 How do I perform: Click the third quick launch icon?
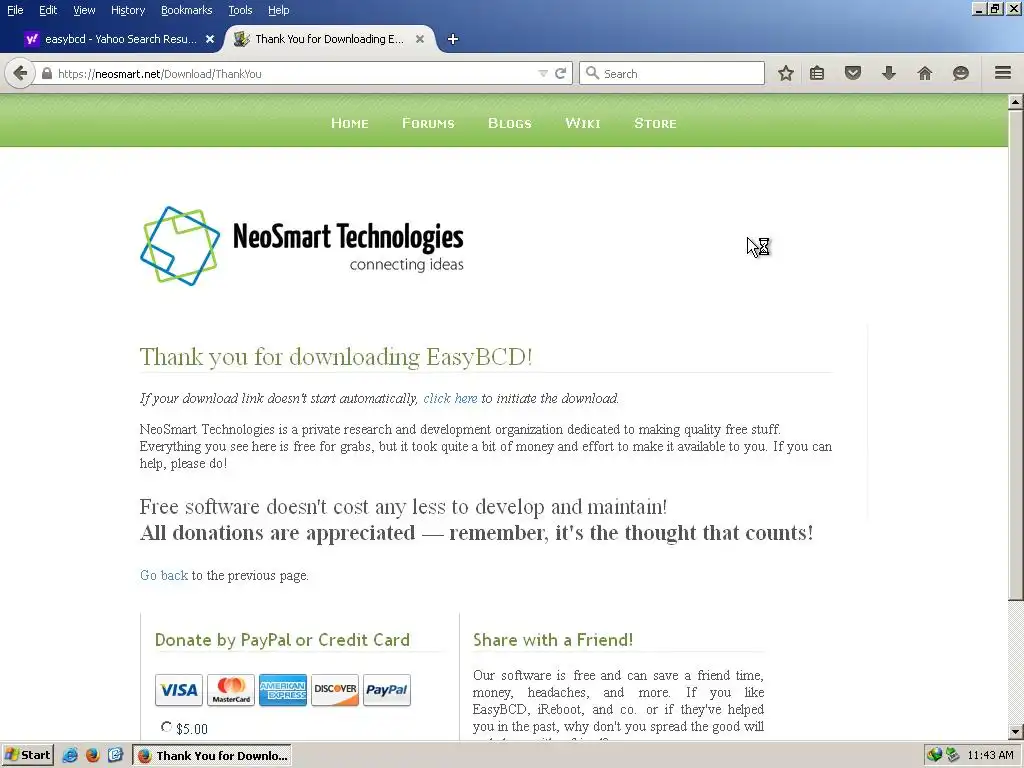click(x=116, y=755)
